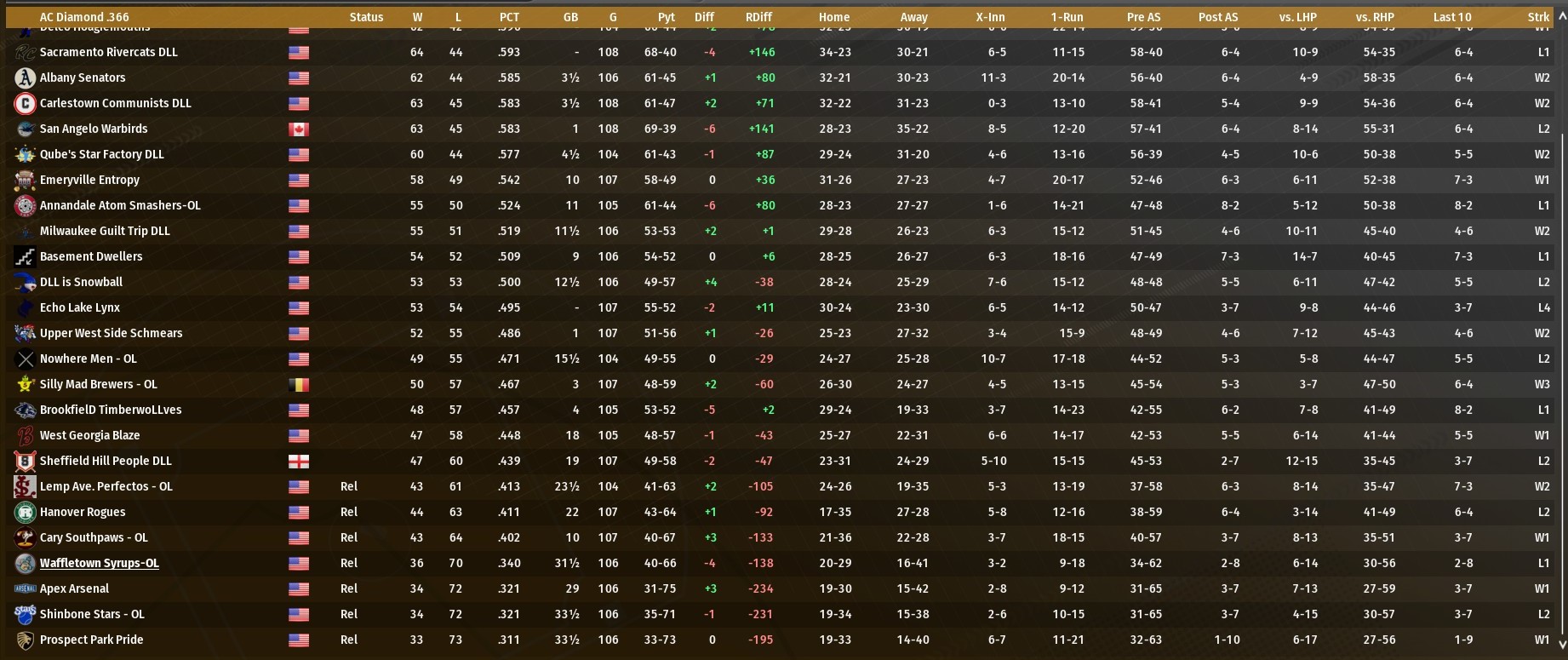Click the Sheffield Hill People team logo
Screen dimensions: 1568x660
click(x=25, y=461)
